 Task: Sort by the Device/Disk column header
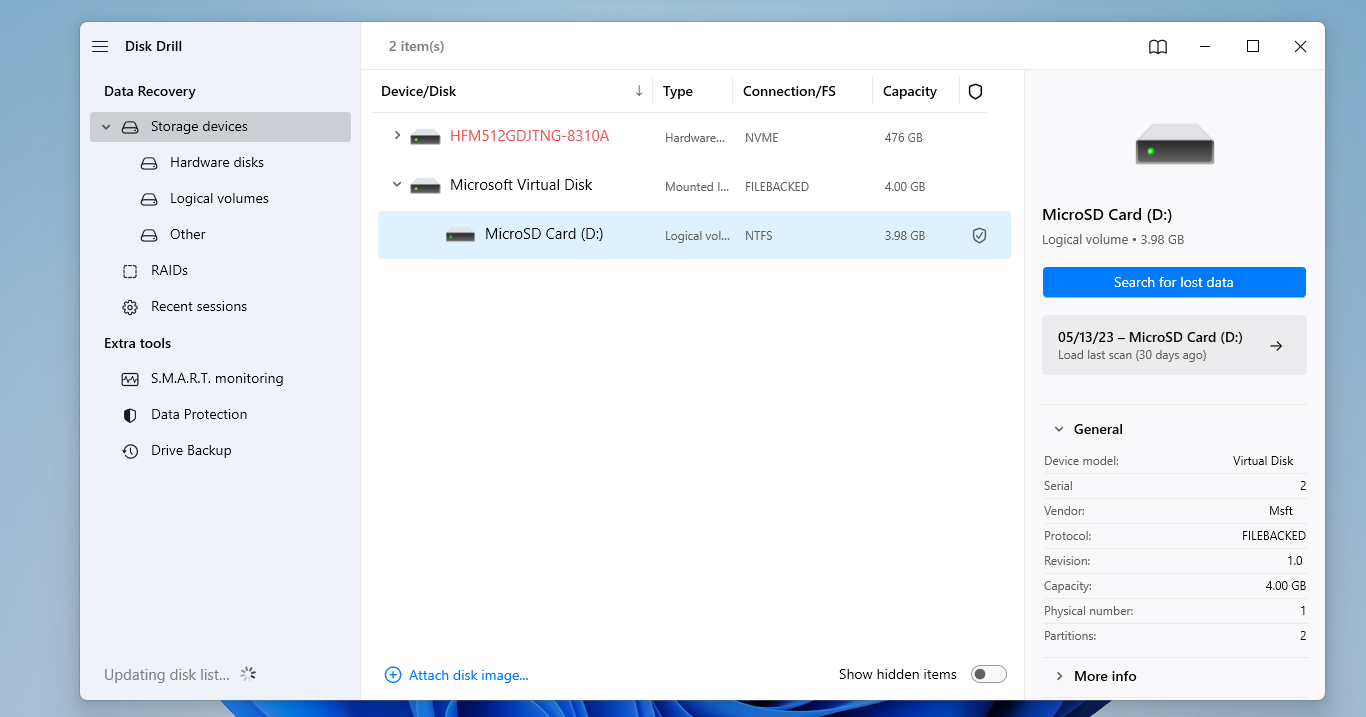tap(418, 91)
